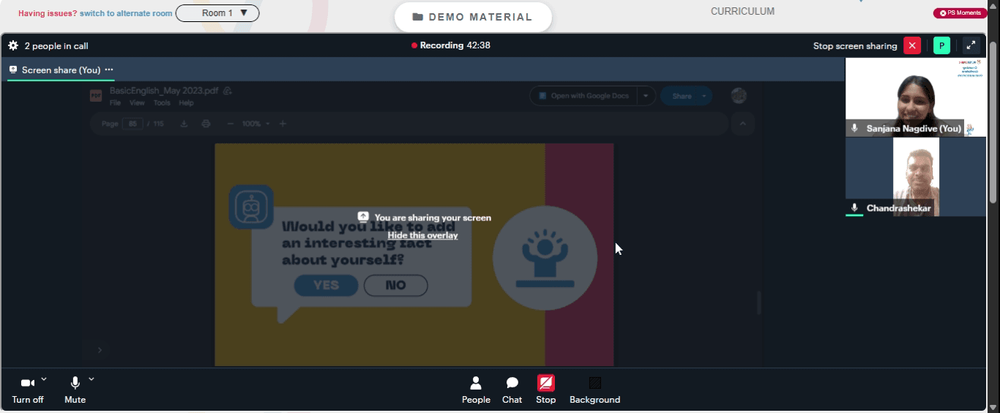Click the green P participant avatar icon
This screenshot has width=1000, height=413.
[941, 46]
